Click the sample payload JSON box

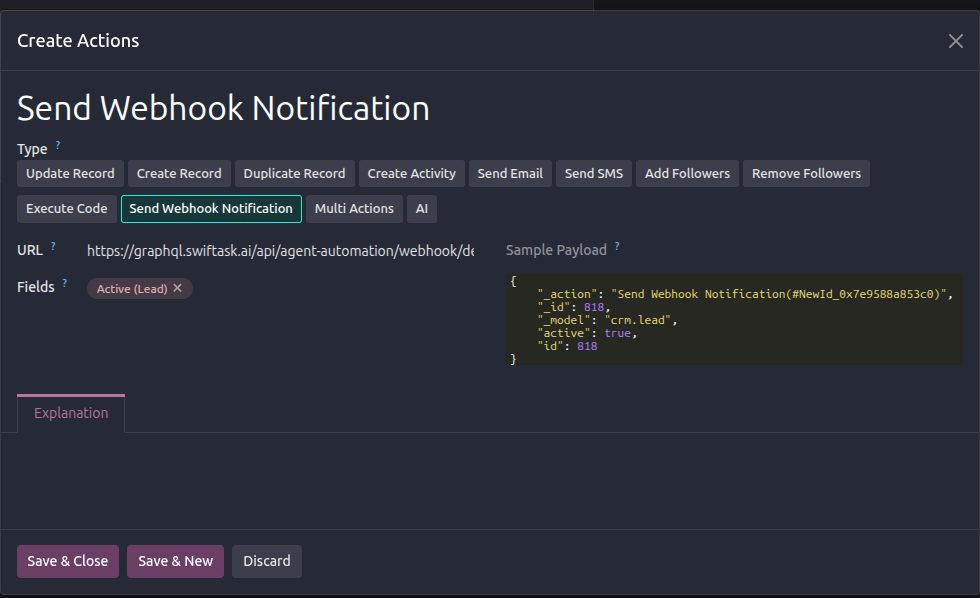pyautogui.click(x=734, y=320)
